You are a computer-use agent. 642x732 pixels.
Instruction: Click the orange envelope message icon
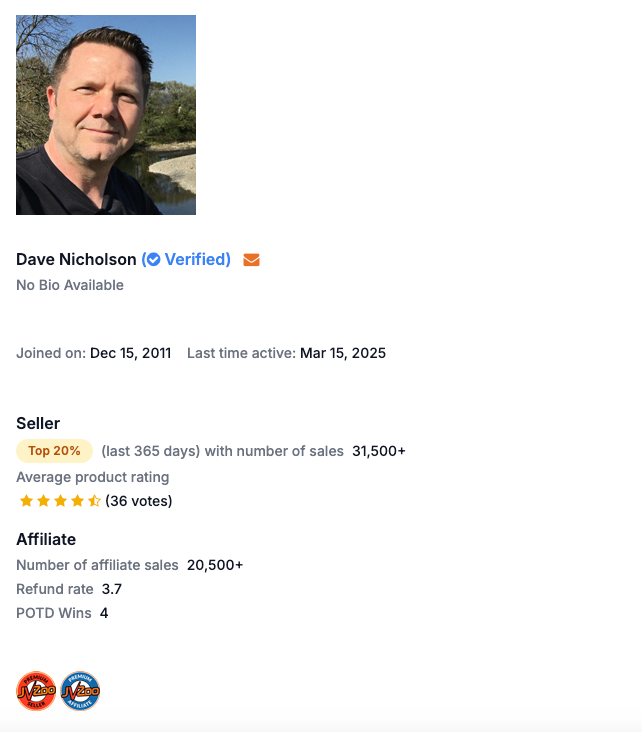(251, 260)
